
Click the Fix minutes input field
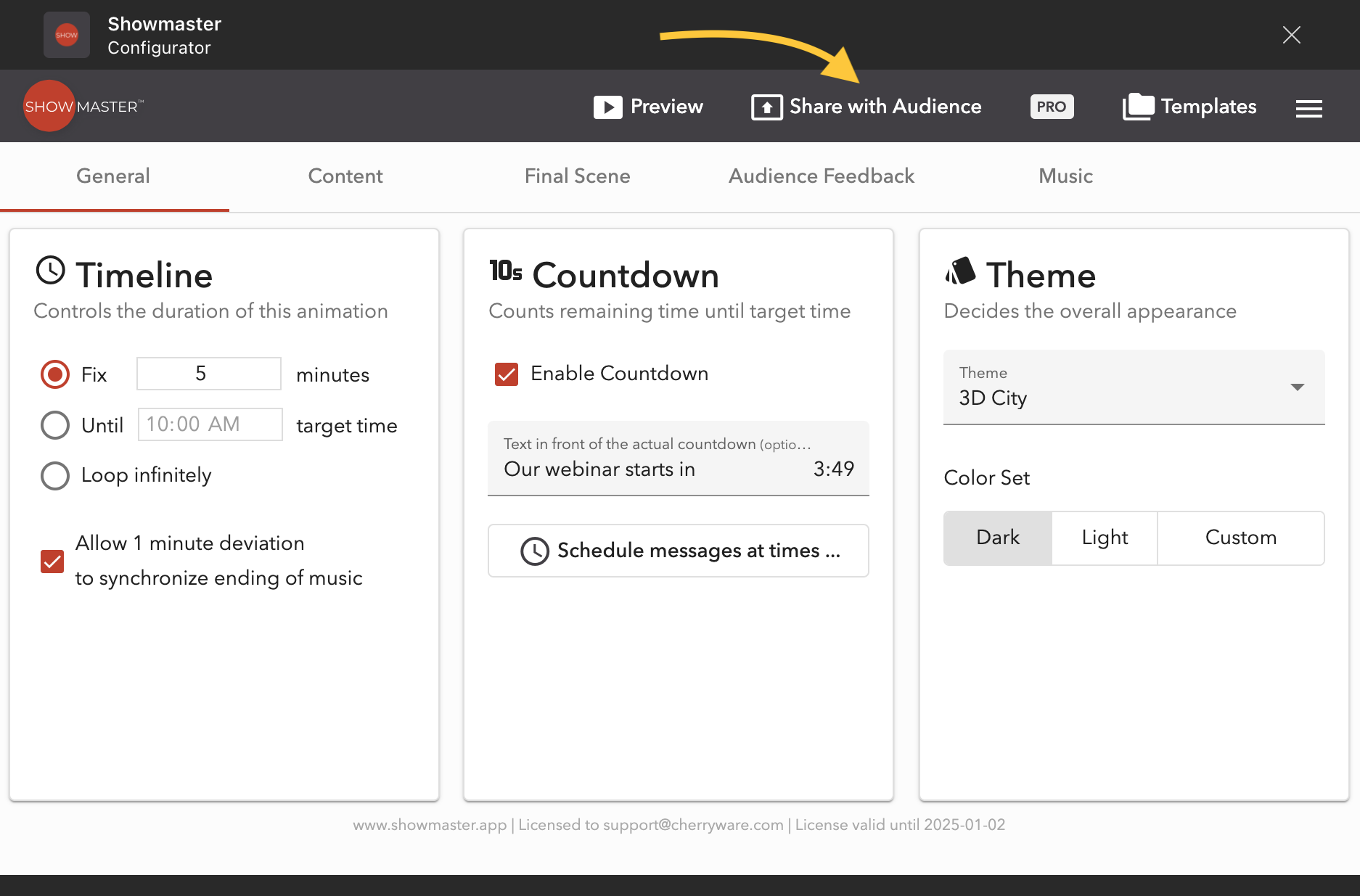click(x=209, y=374)
